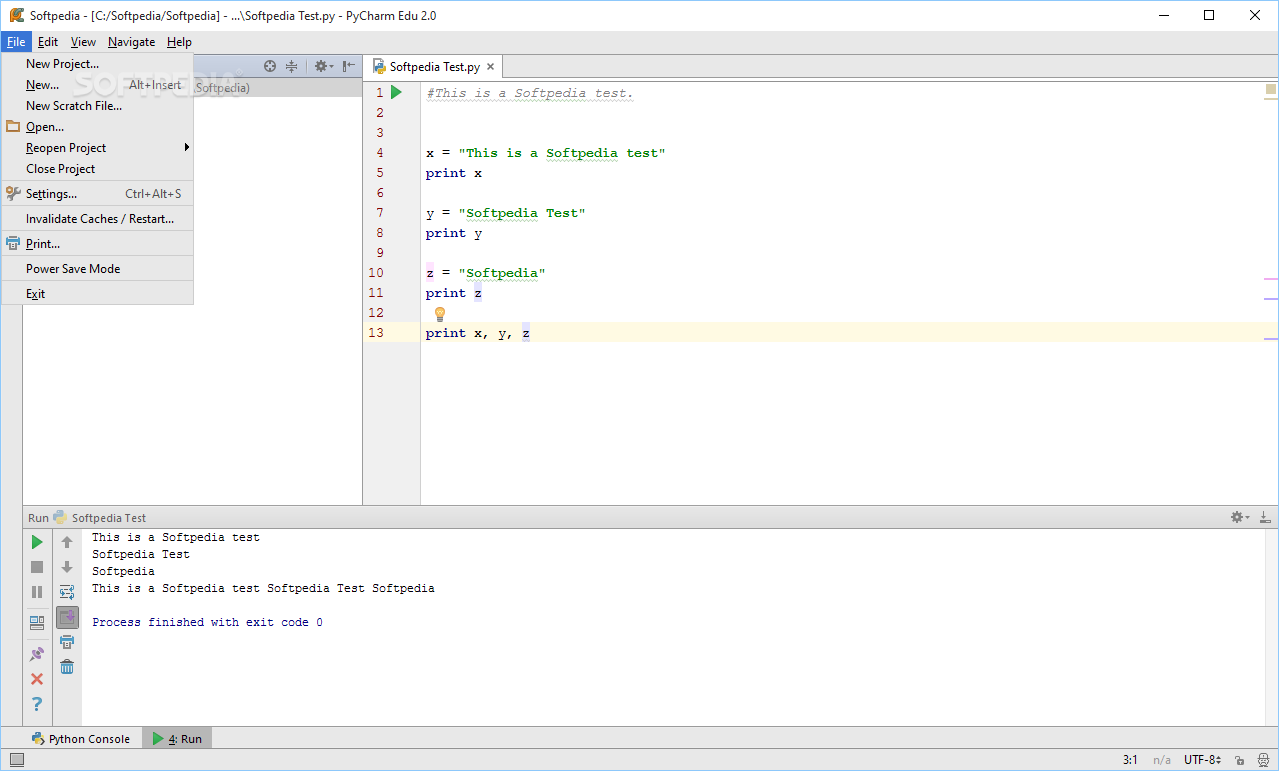The image size is (1279, 771).
Task: Change UTF-8 file encoding
Action: coord(1202,760)
